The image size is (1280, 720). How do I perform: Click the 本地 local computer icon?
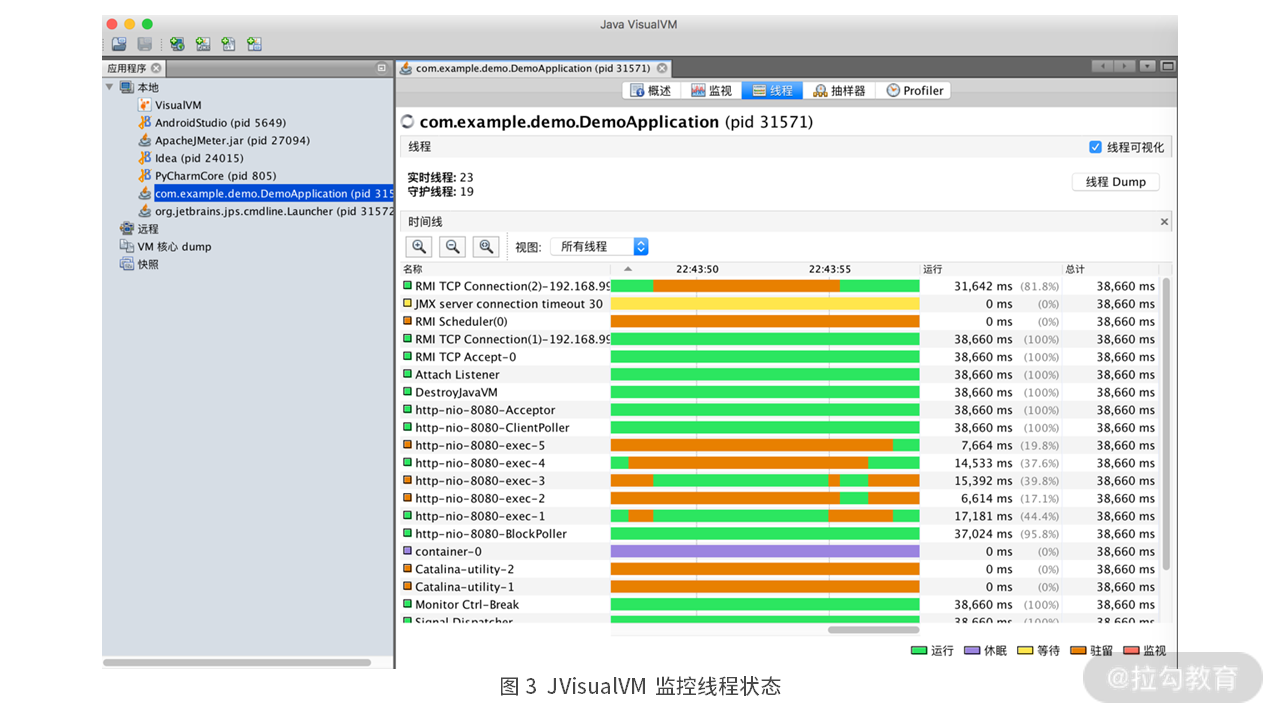click(127, 87)
